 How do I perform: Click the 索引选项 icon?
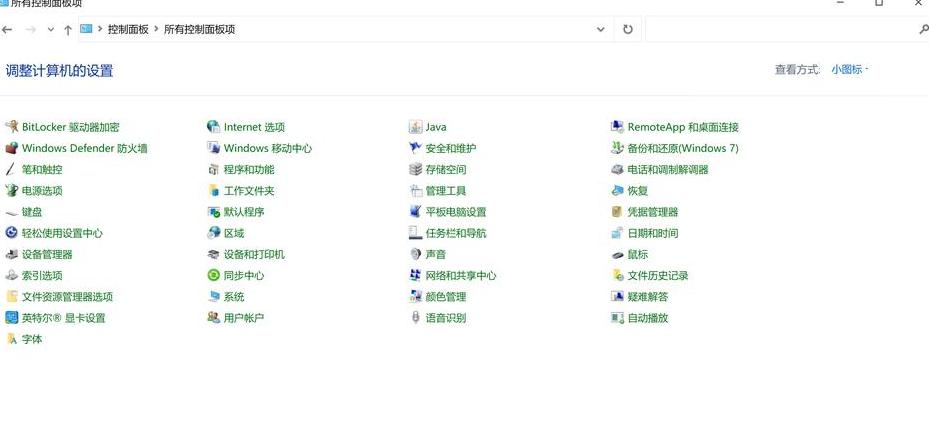click(11, 275)
